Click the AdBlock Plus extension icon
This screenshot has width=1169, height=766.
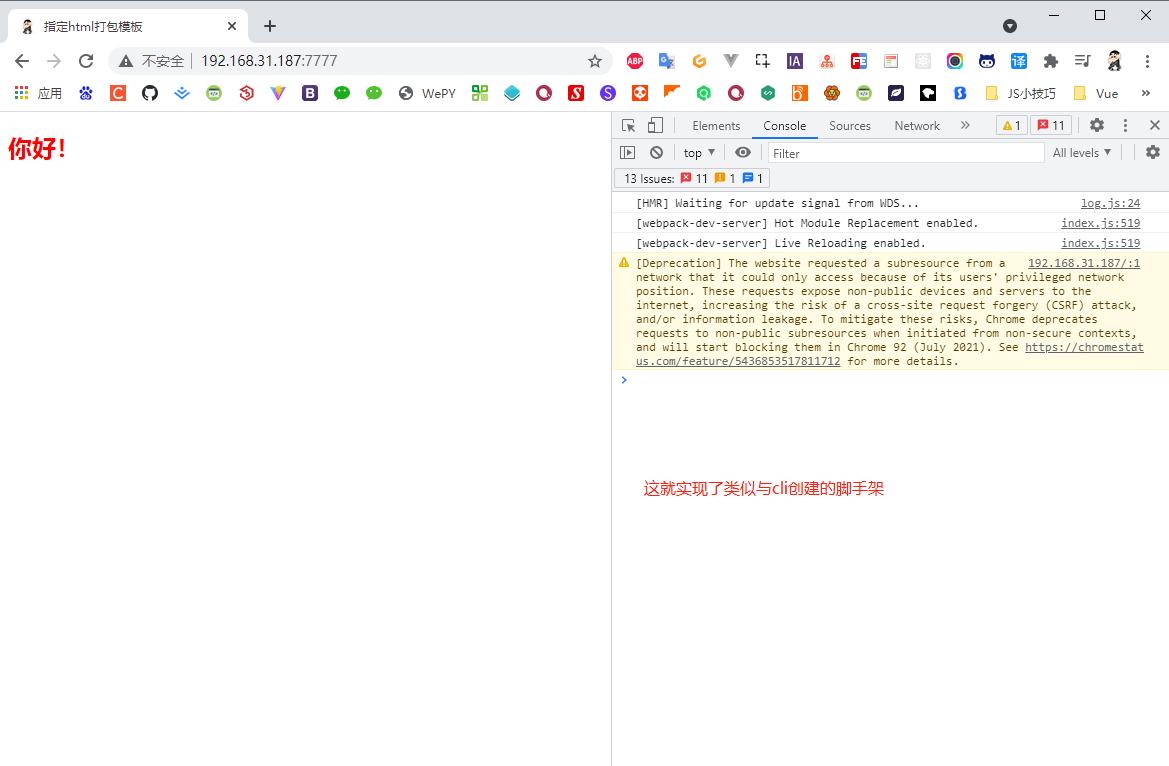[634, 61]
